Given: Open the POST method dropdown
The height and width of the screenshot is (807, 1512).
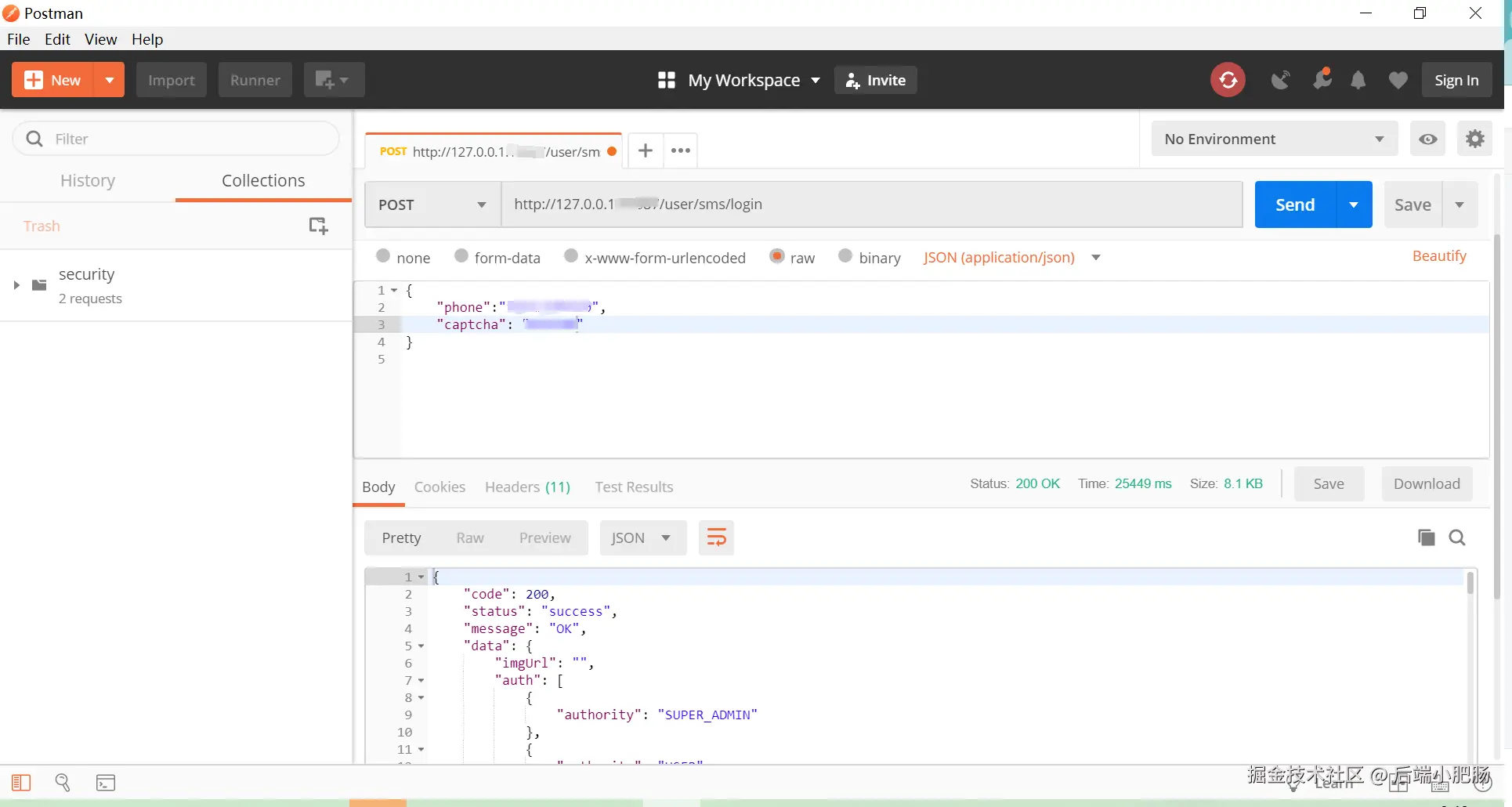Looking at the screenshot, I should tap(432, 204).
